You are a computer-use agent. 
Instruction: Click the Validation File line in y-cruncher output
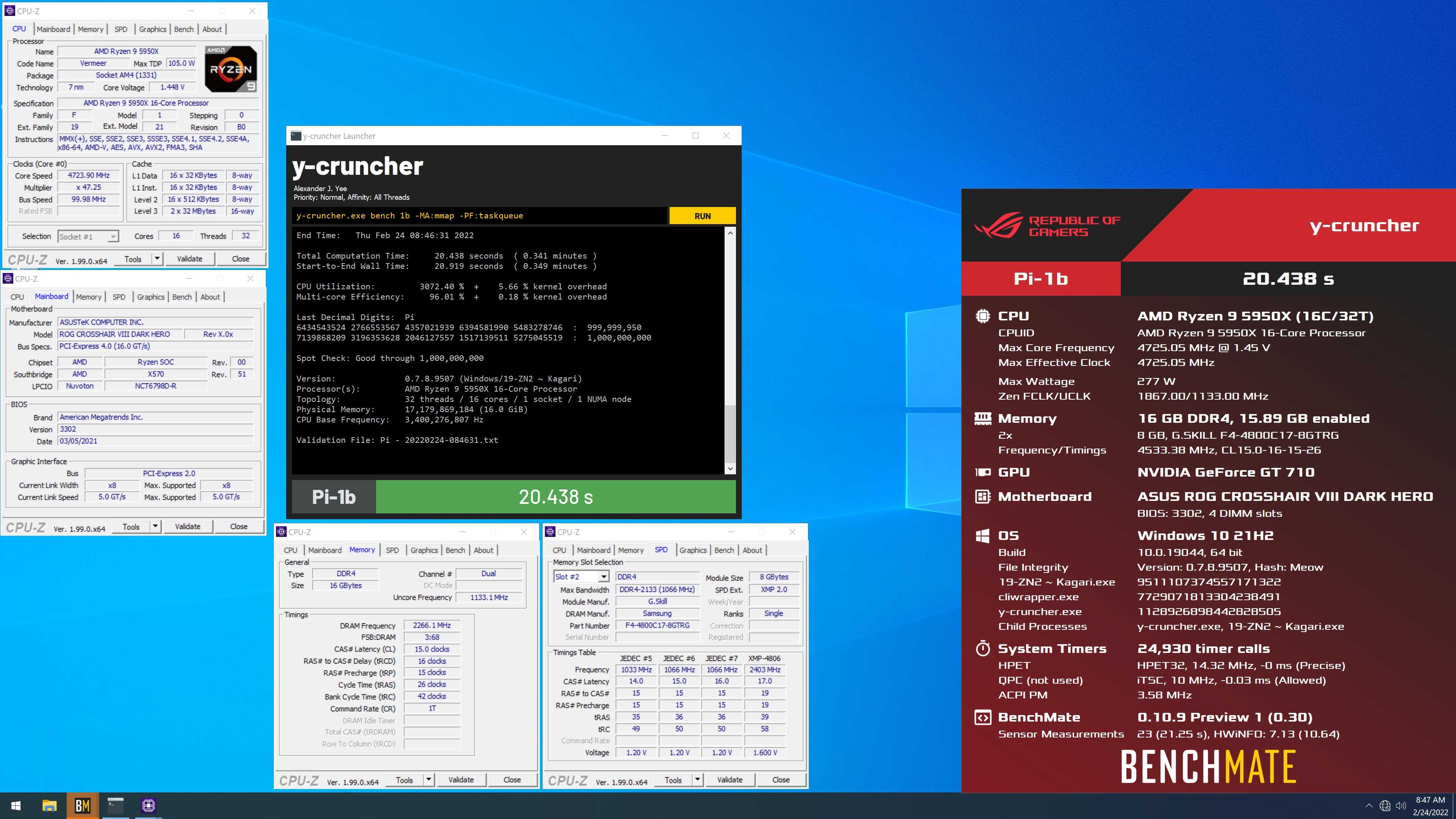397,440
